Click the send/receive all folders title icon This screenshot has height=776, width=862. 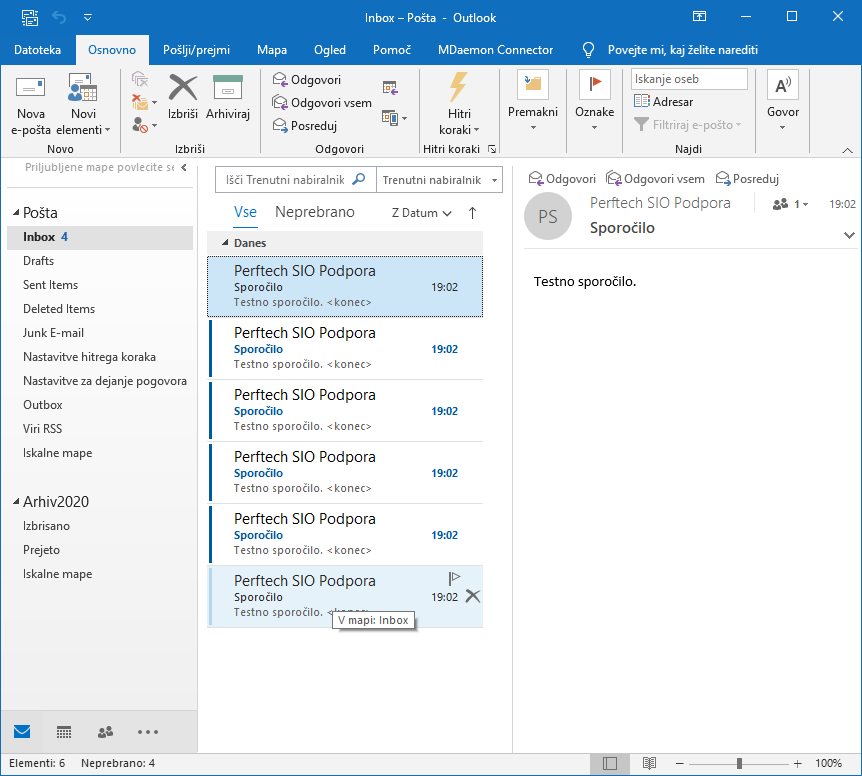click(x=30, y=18)
